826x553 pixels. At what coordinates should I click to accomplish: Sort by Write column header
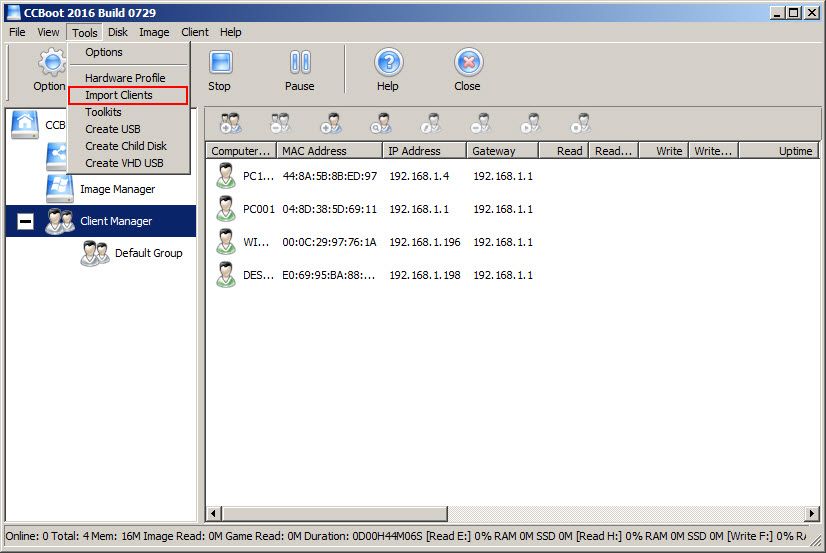click(x=664, y=151)
